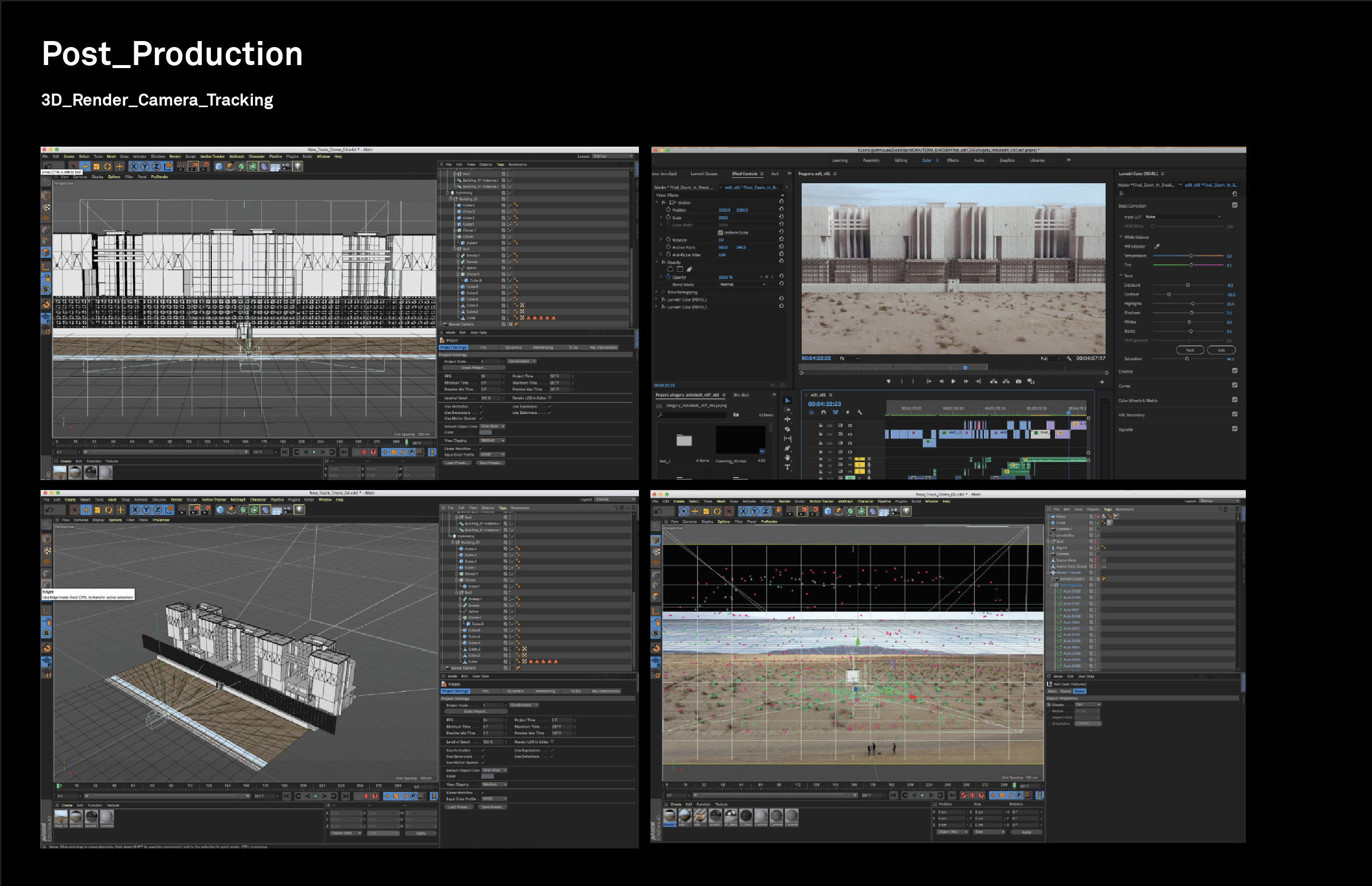Switch to Dynamics tab in top-left Cinema 4D attributes
This screenshot has height=886, width=1372.
tap(513, 347)
